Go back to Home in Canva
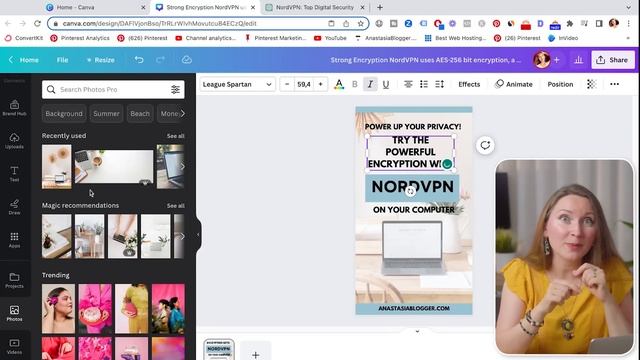Image resolution: width=640 pixels, height=360 pixels. click(x=24, y=60)
